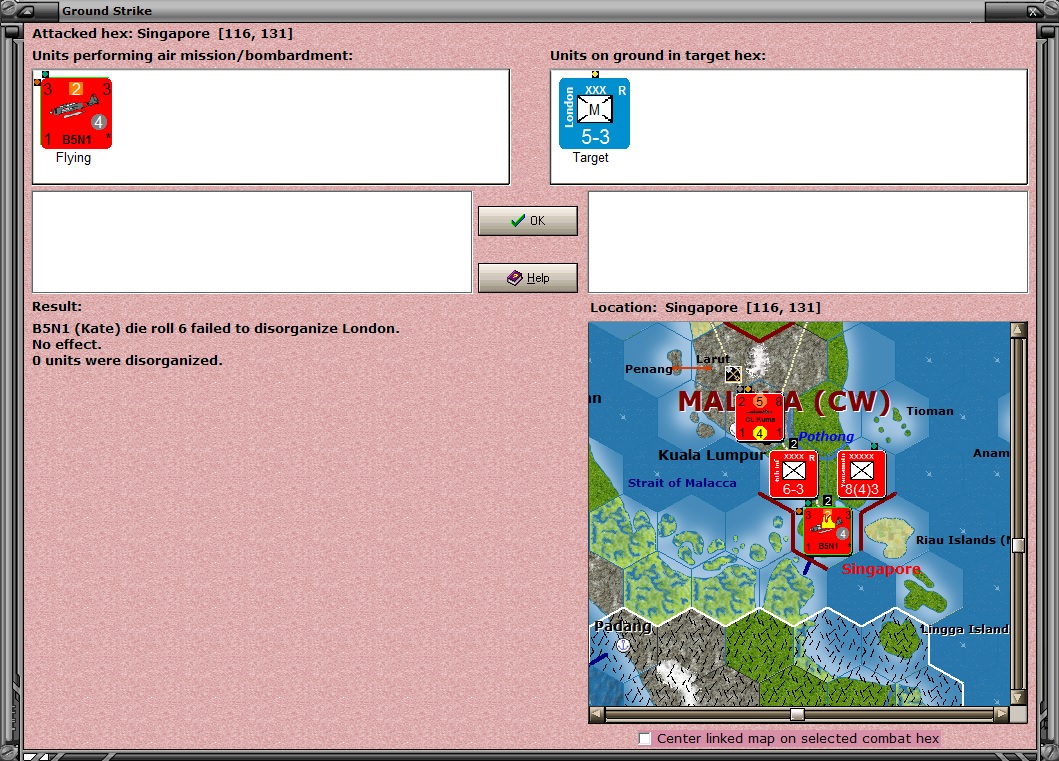This screenshot has height=761, width=1059.
Task: Click the Riau Islands label
Action: (x=962, y=540)
